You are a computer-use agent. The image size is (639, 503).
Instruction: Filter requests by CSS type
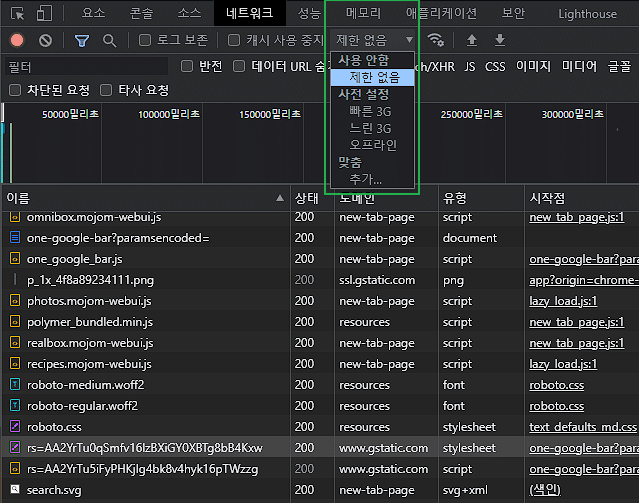pyautogui.click(x=495, y=66)
